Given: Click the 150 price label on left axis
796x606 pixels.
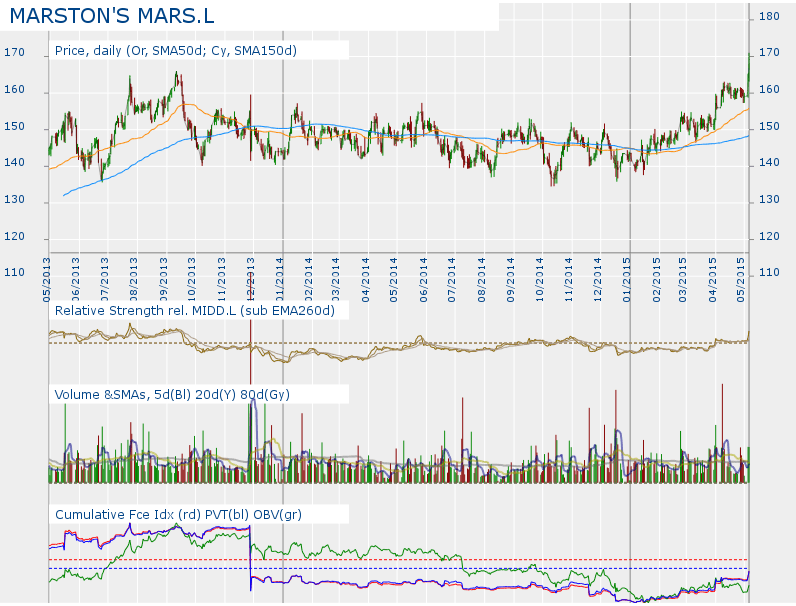Looking at the screenshot, I should coord(14,126).
